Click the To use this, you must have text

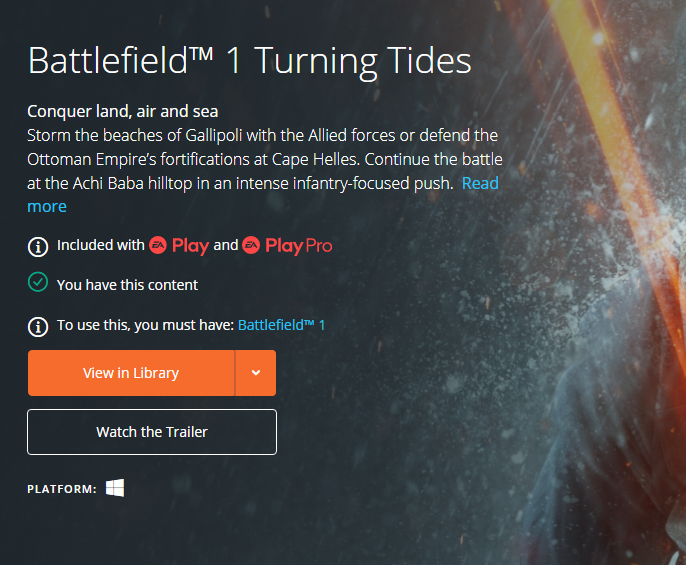[x=145, y=325]
